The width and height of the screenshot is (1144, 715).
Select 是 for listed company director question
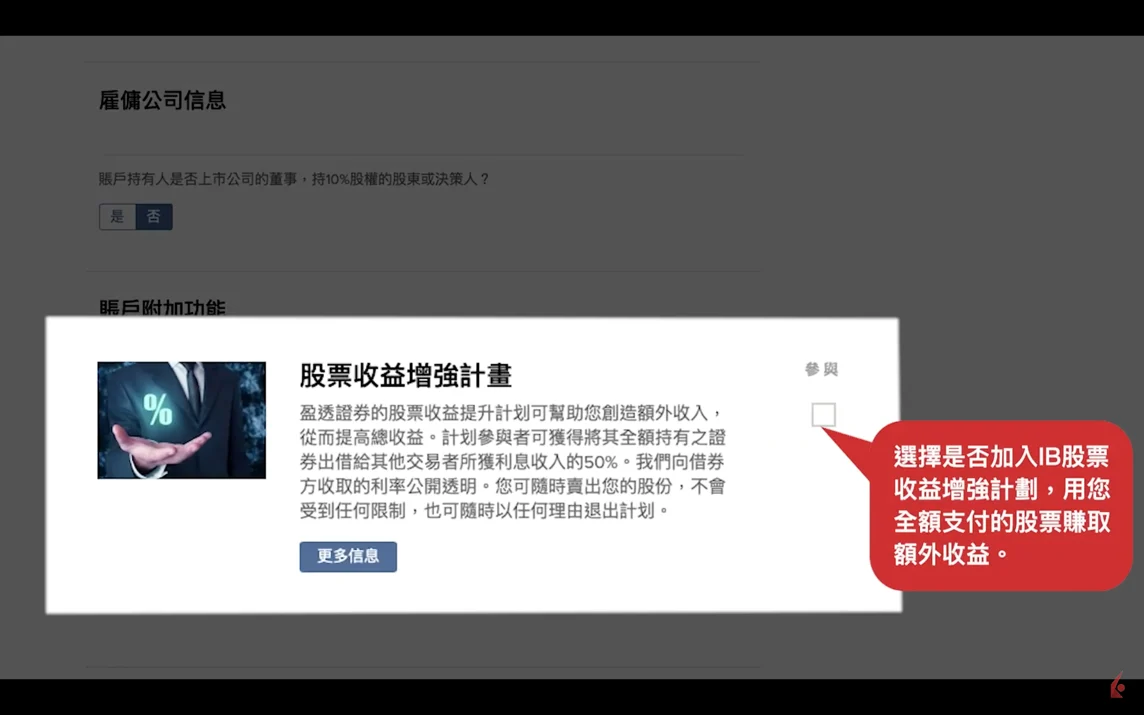(117, 217)
